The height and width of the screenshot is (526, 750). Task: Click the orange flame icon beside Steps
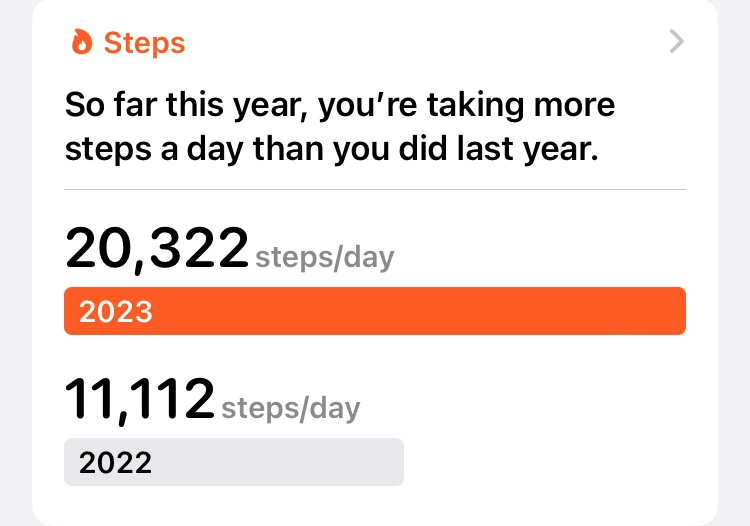pos(82,43)
